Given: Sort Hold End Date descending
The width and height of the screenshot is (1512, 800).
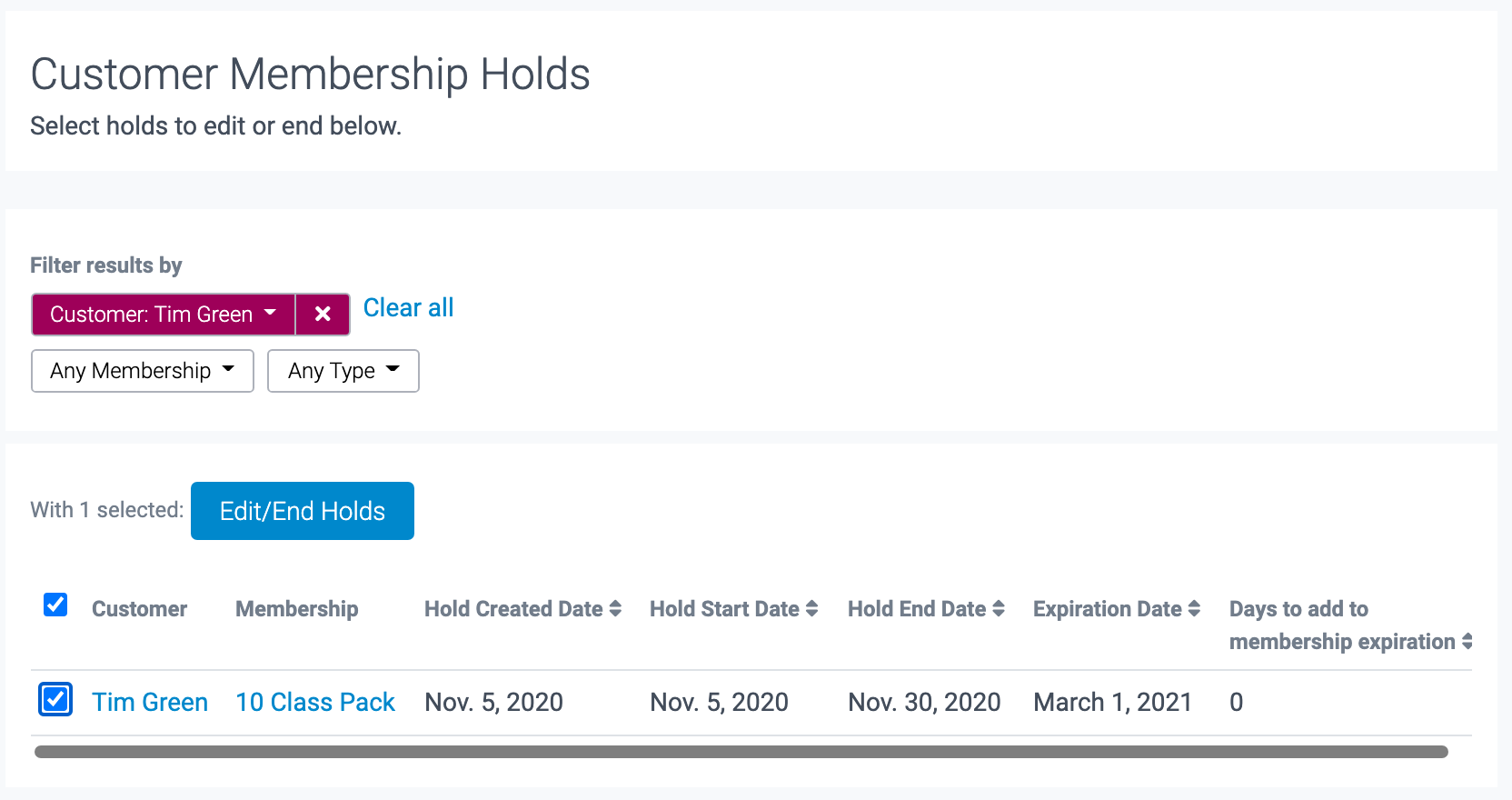Looking at the screenshot, I should point(1000,615).
